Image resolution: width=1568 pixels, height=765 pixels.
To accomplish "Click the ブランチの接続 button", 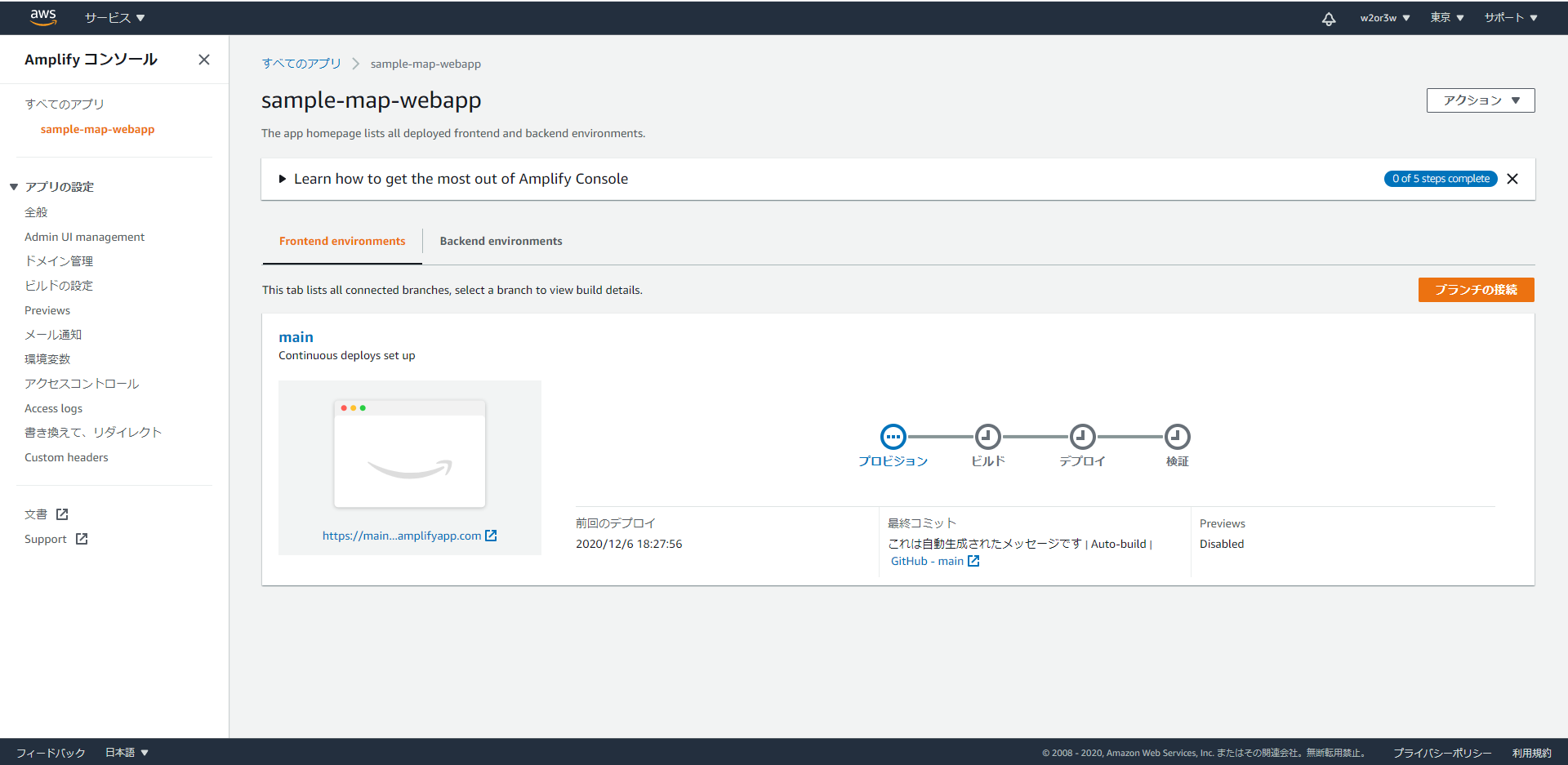I will pyautogui.click(x=1477, y=290).
